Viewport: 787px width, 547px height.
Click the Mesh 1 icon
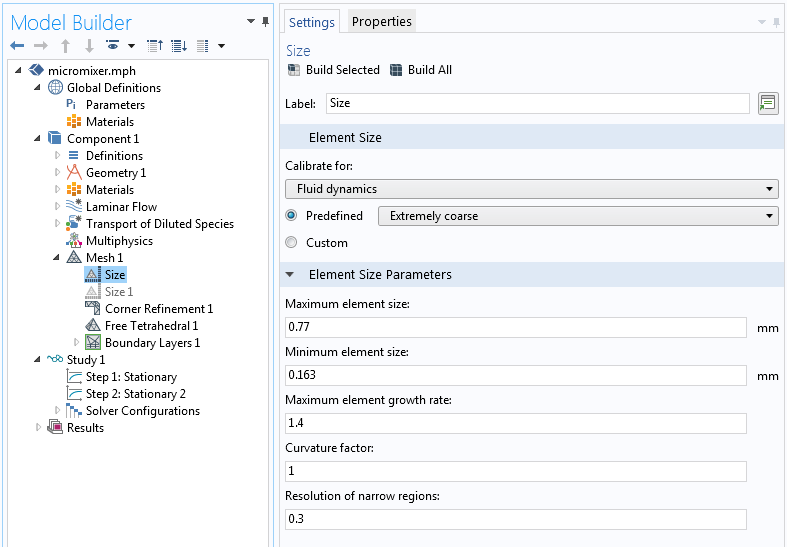(x=74, y=257)
